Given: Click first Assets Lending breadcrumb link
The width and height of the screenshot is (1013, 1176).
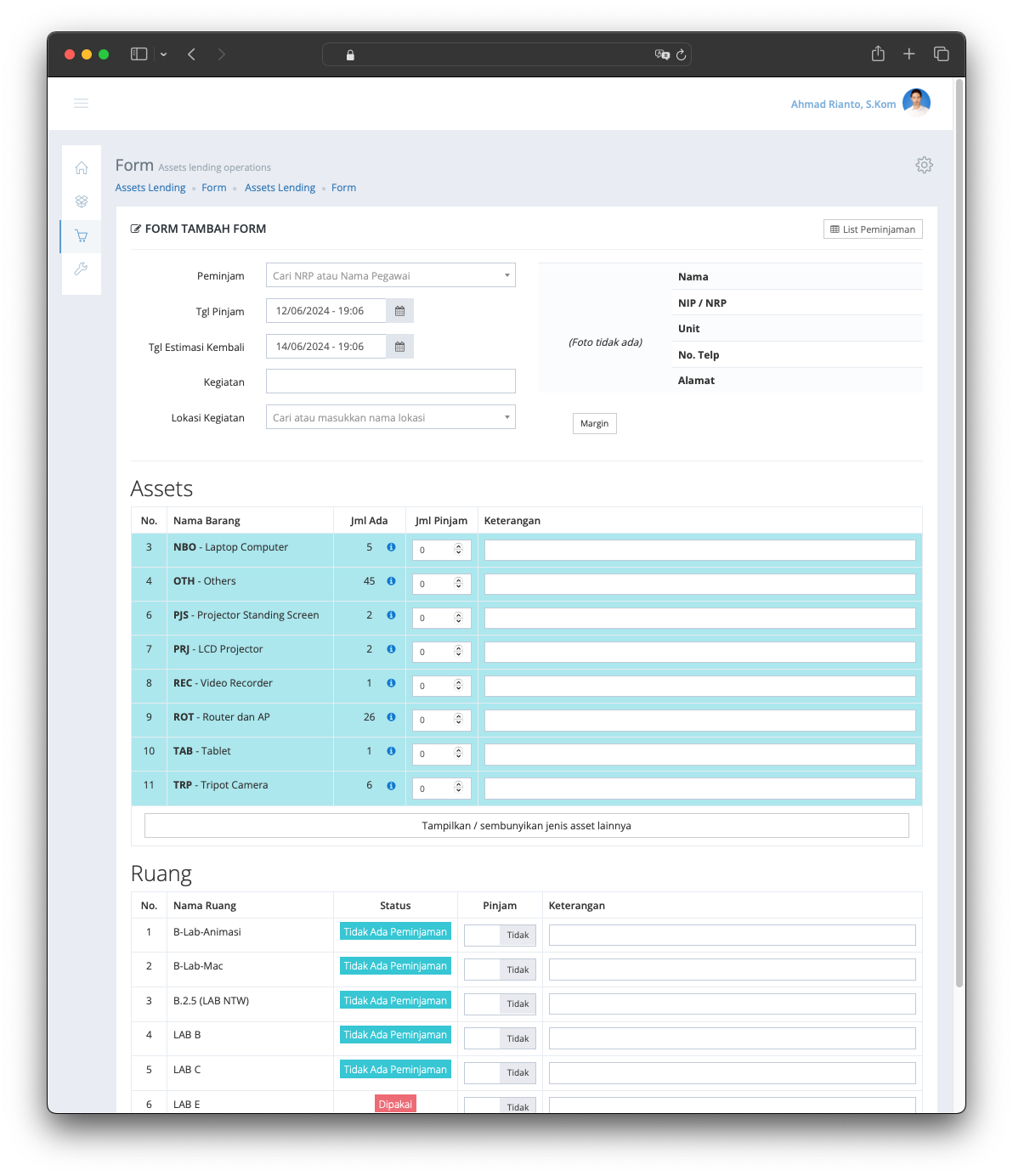Looking at the screenshot, I should [150, 188].
